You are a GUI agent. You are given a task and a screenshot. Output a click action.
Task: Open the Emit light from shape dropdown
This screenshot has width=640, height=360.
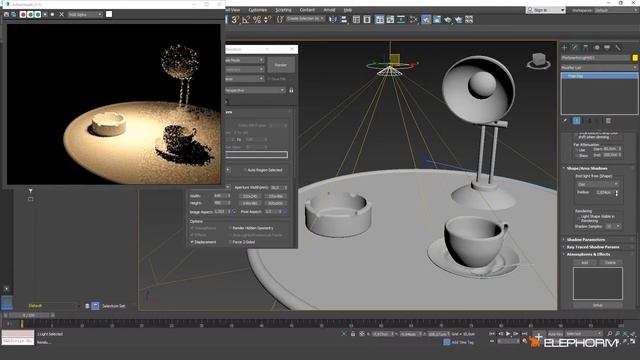598,184
